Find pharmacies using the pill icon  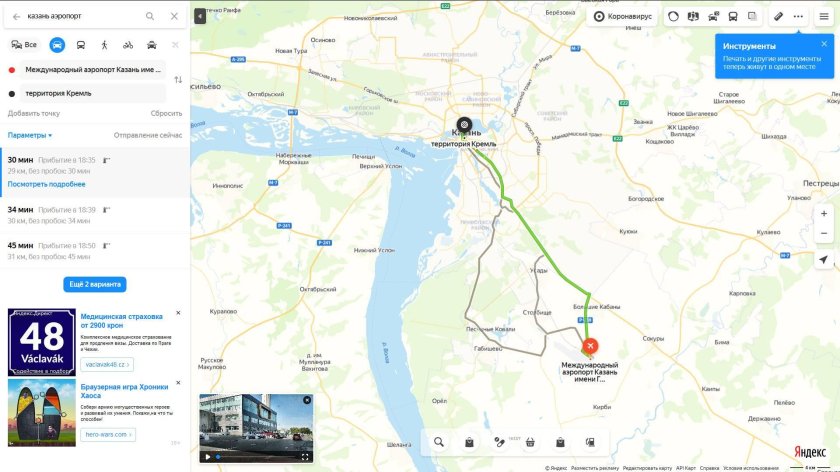click(x=499, y=442)
